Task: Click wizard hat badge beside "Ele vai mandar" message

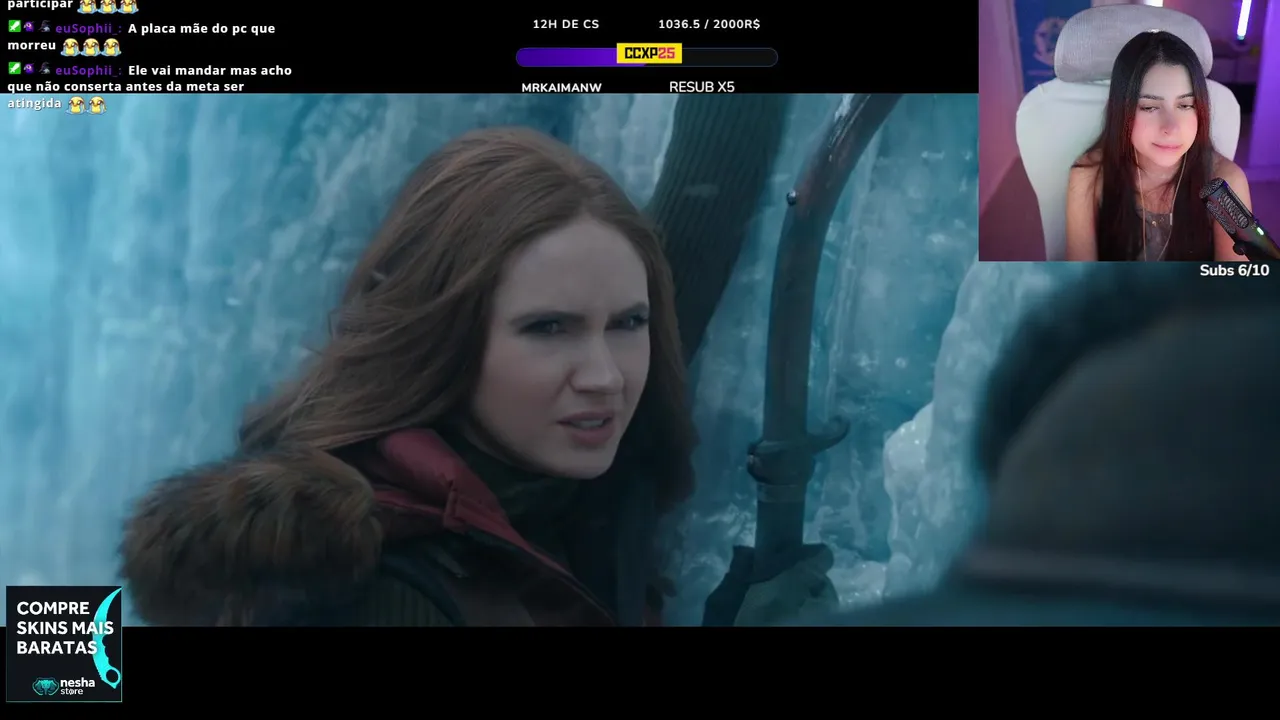Action: [x=45, y=69]
